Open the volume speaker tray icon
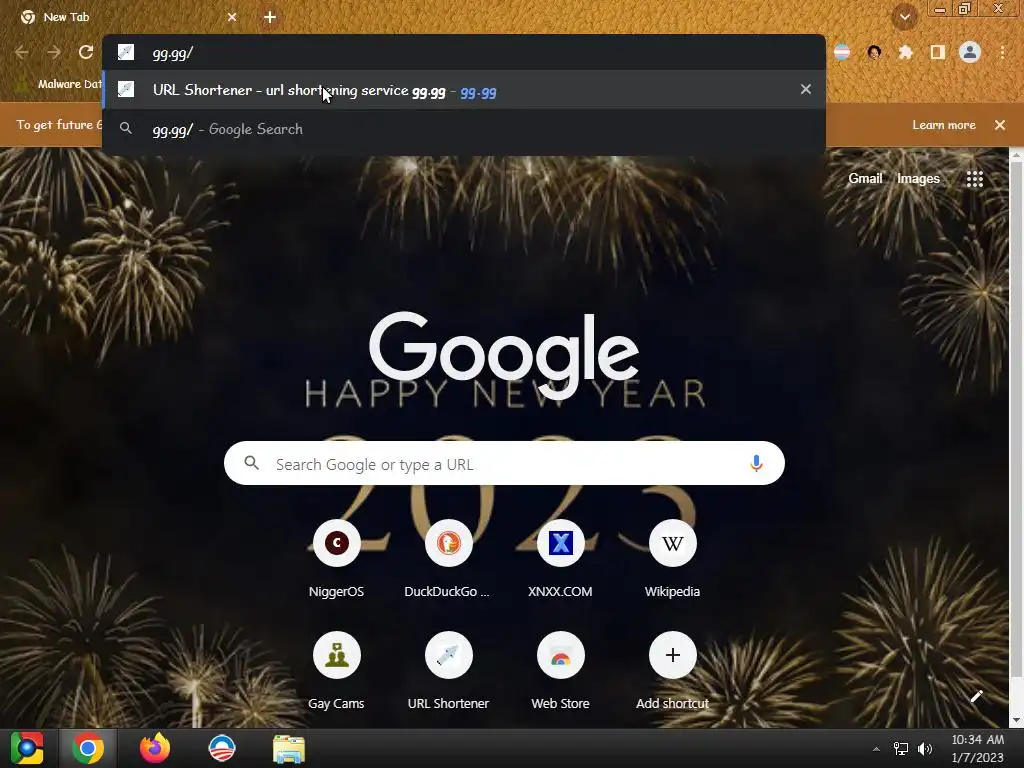 (x=925, y=749)
